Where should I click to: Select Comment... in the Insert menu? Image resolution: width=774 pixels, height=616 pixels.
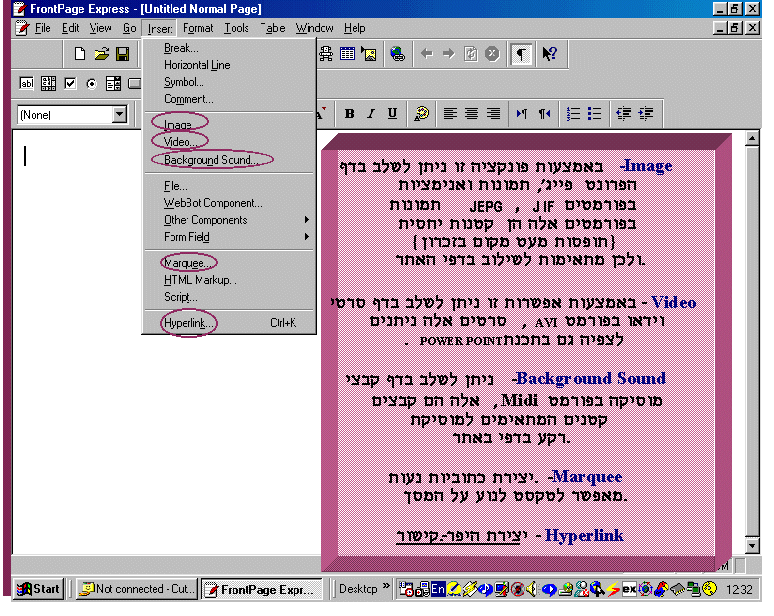tap(230, 99)
